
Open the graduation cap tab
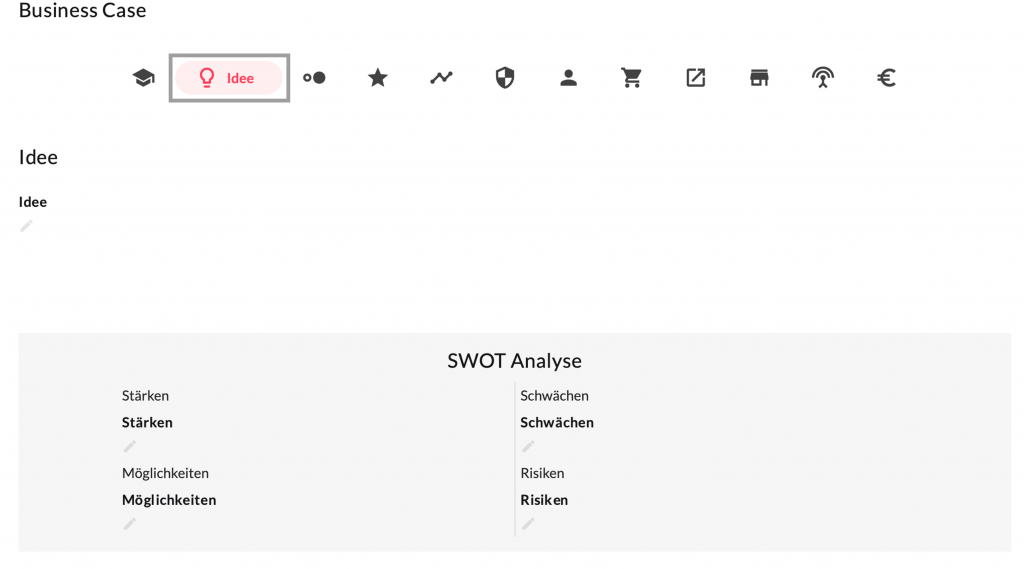click(x=144, y=78)
